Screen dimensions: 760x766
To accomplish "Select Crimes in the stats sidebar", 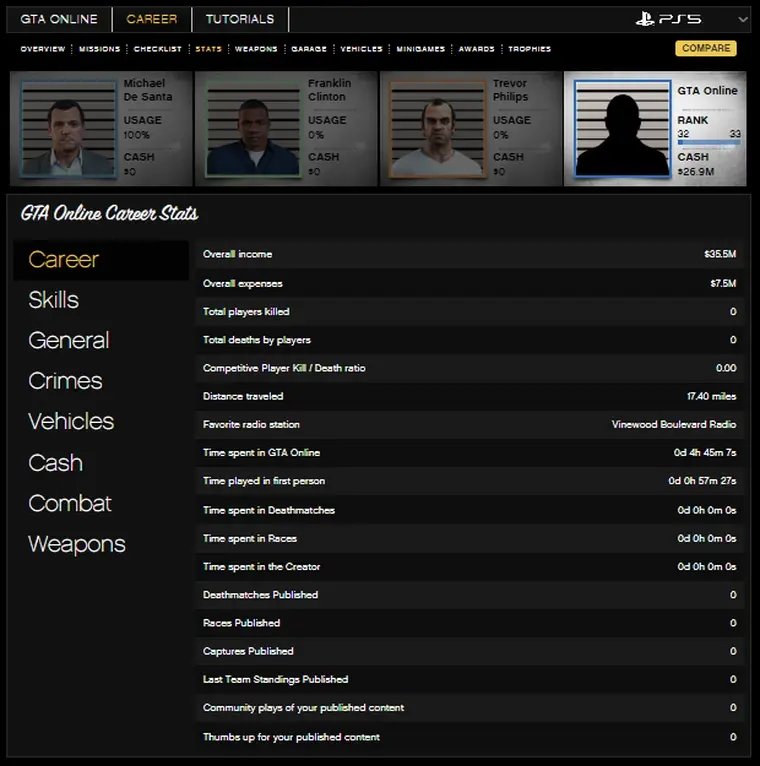I will pyautogui.click(x=65, y=381).
